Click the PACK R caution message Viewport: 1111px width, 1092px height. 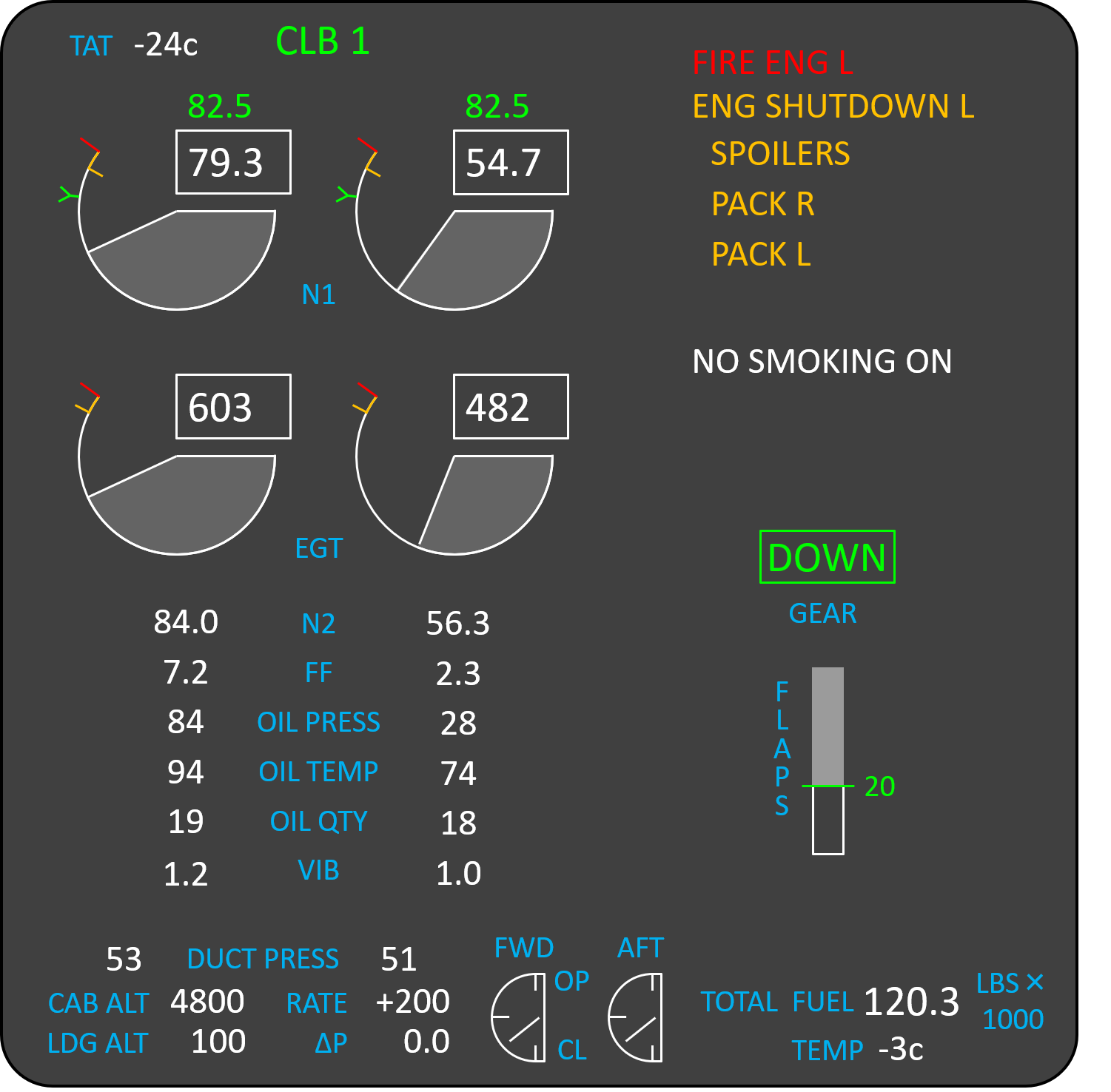click(762, 204)
